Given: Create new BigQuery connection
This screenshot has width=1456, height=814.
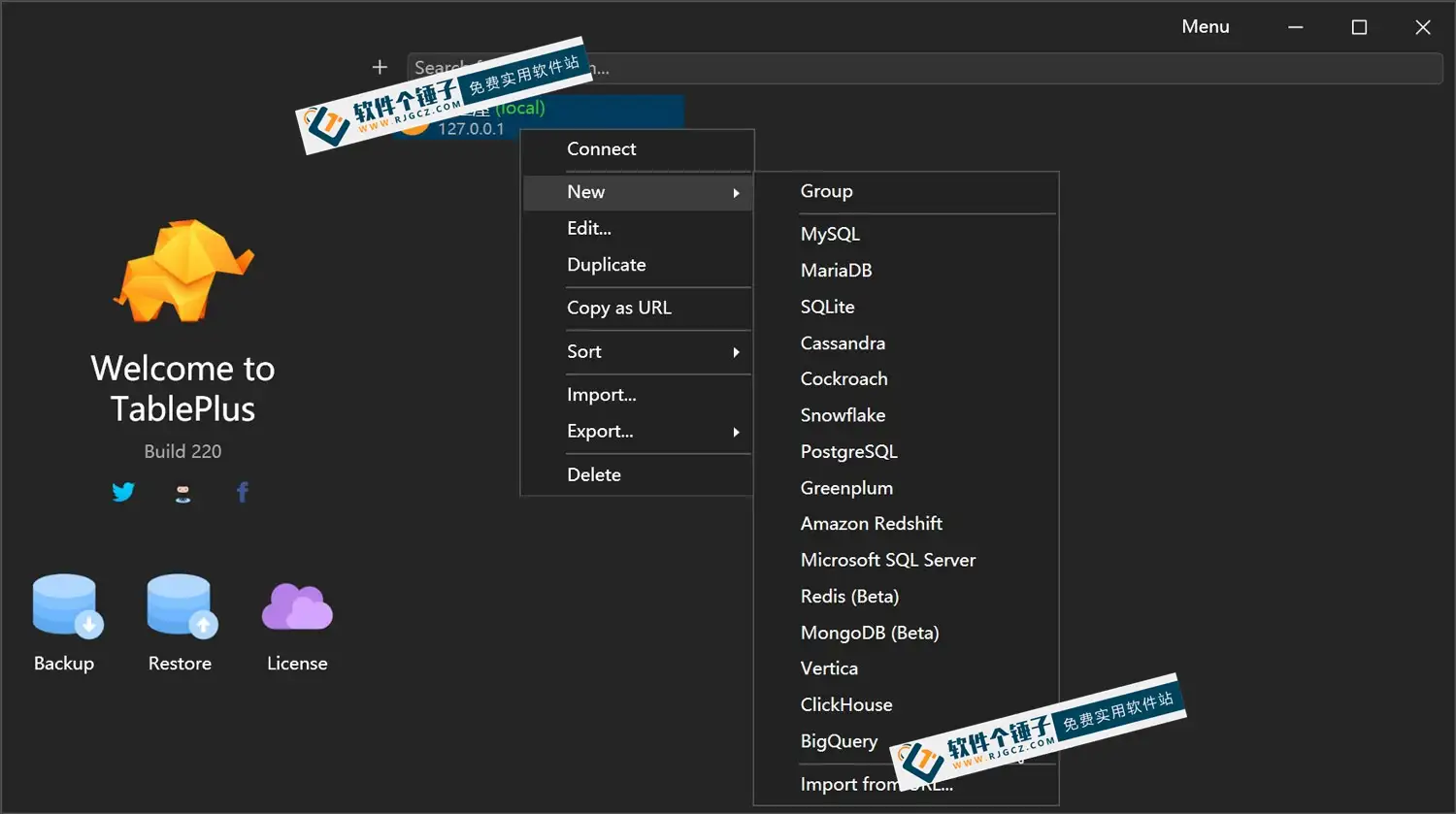Looking at the screenshot, I should tap(906, 742).
